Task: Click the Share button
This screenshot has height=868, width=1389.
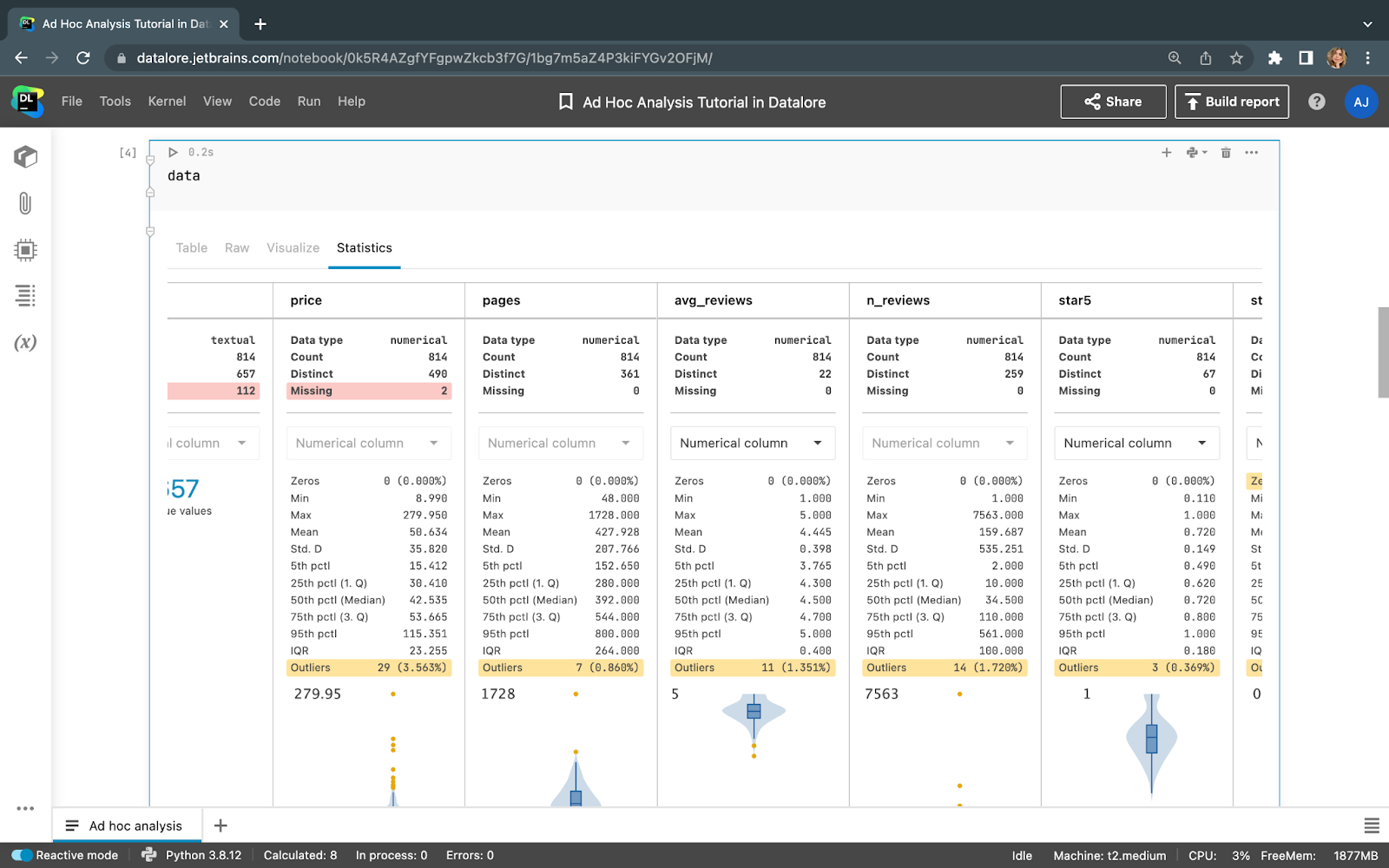Action: point(1113,102)
